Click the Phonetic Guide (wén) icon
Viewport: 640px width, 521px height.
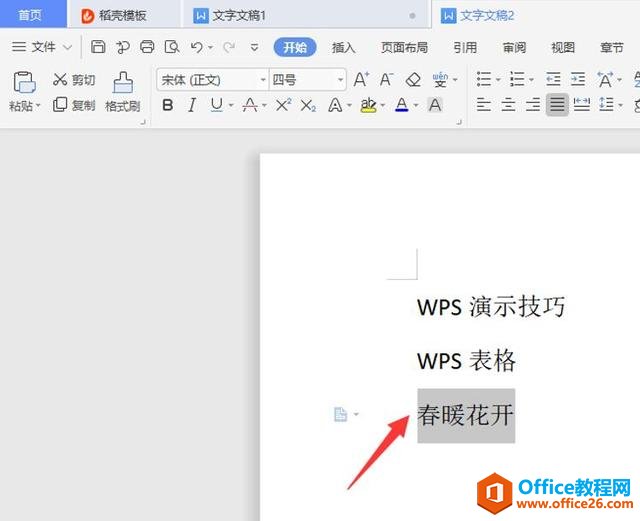440,80
